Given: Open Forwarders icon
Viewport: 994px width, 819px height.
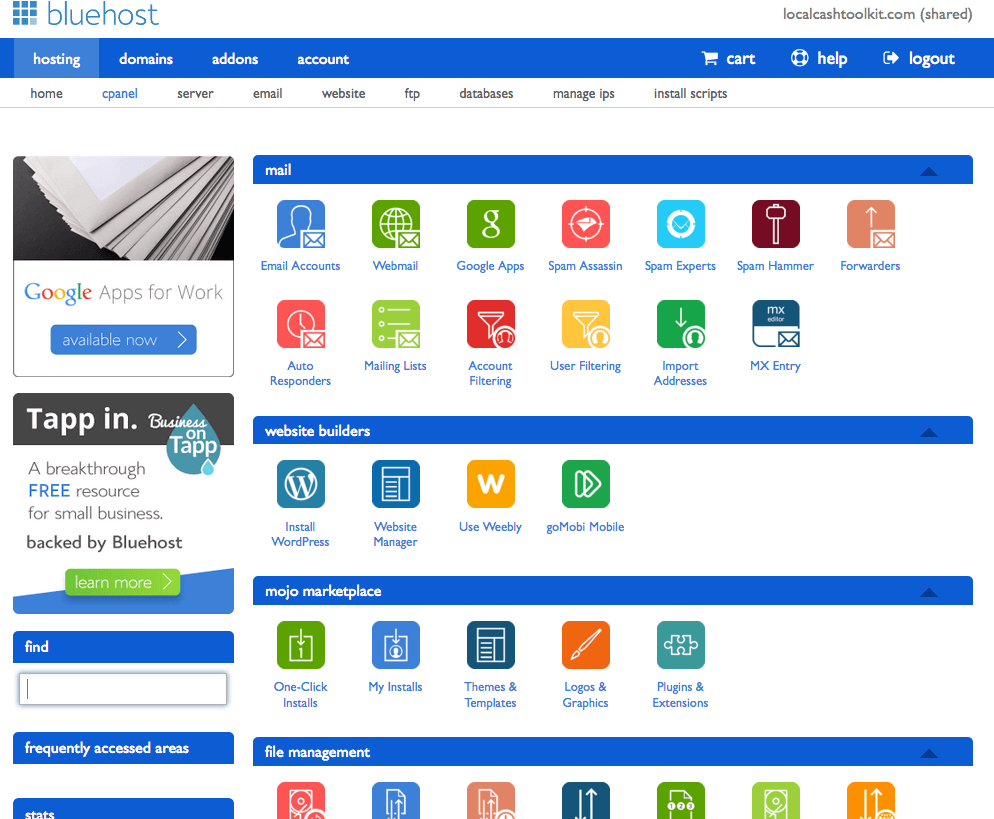Looking at the screenshot, I should 871,224.
